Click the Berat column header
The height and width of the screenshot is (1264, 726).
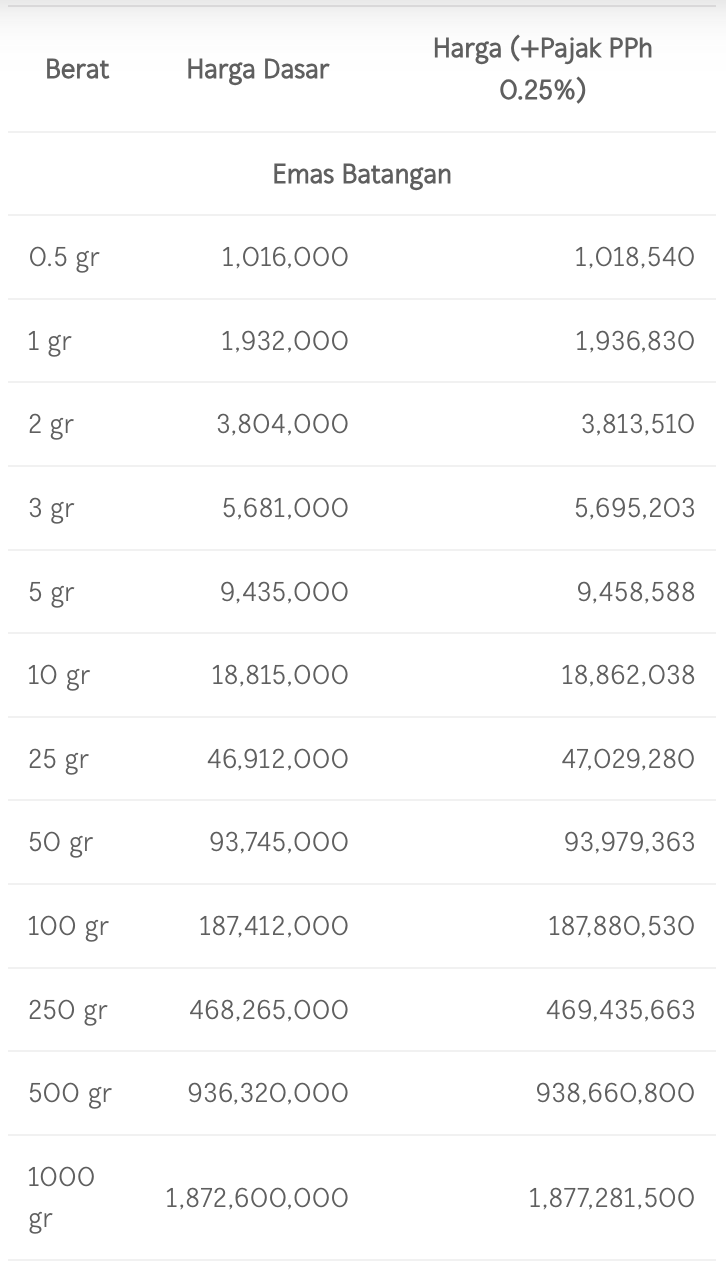coord(77,69)
